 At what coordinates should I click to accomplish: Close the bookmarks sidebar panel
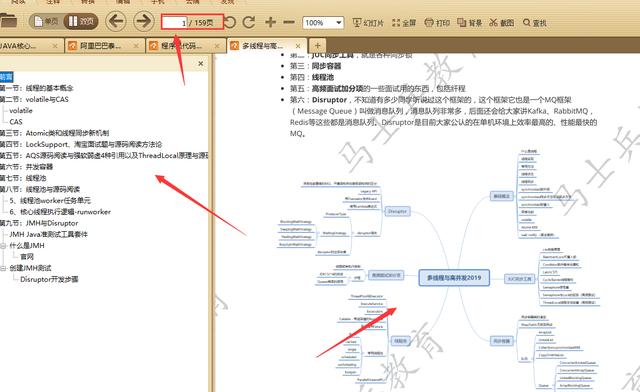(x=200, y=64)
